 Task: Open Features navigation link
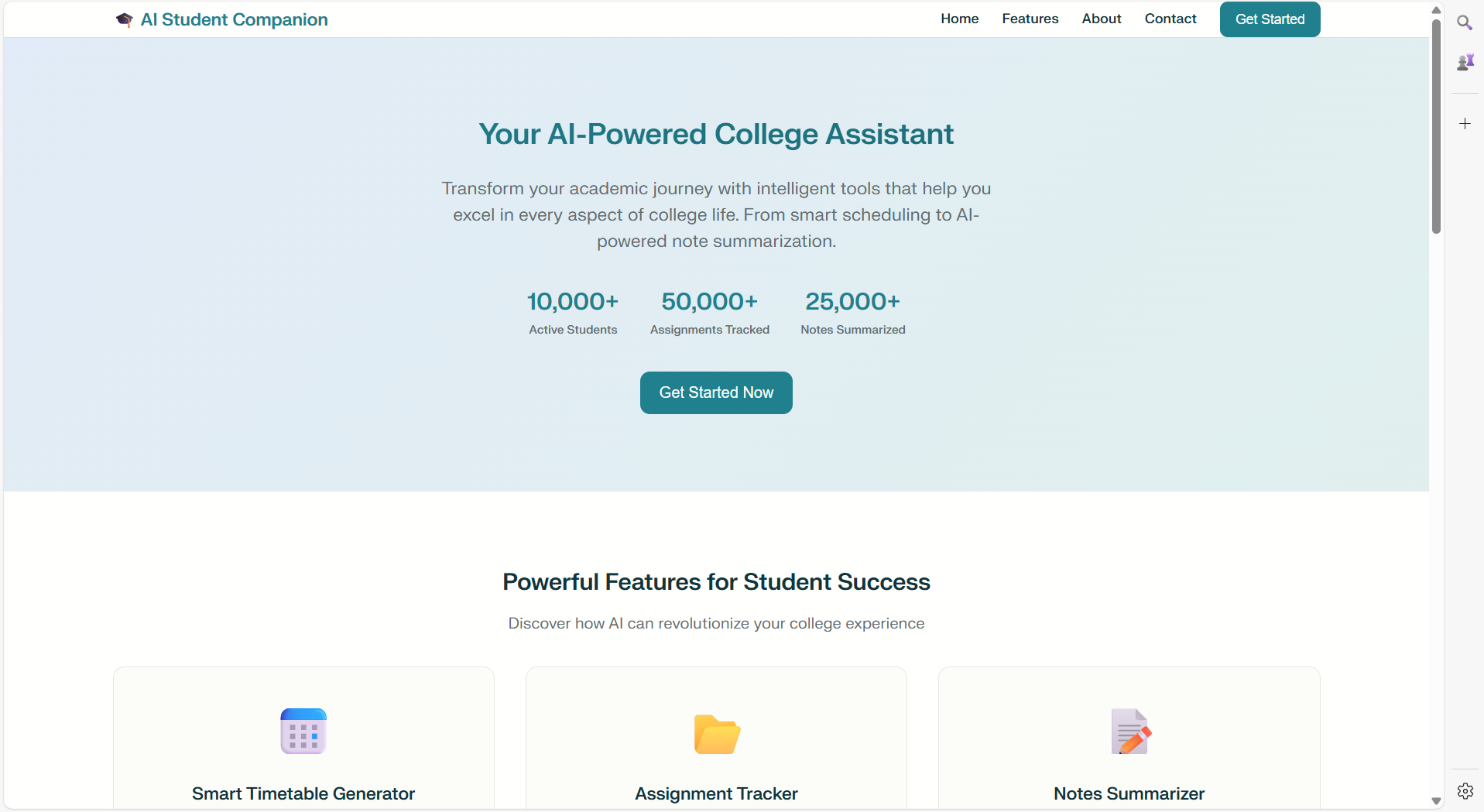click(x=1030, y=19)
